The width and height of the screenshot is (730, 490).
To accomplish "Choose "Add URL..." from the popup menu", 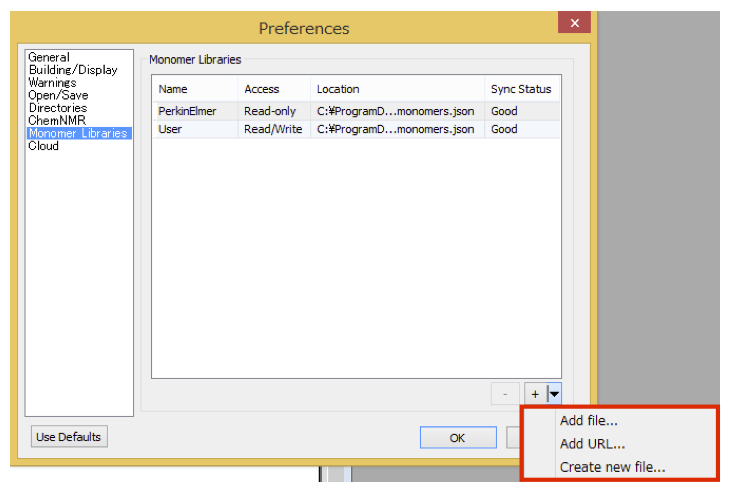I will [x=592, y=444].
